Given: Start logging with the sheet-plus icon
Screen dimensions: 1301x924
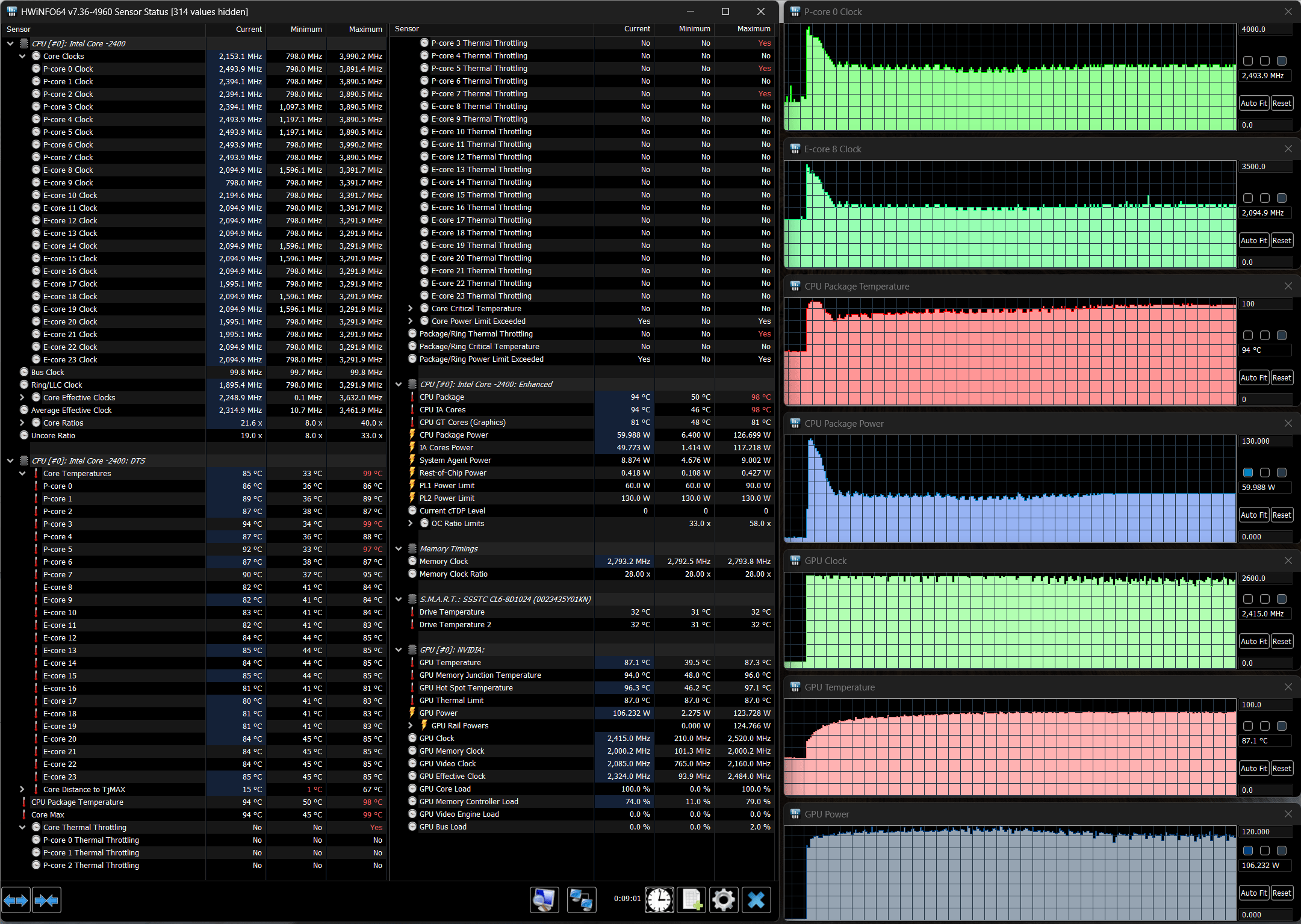Looking at the screenshot, I should point(692,900).
